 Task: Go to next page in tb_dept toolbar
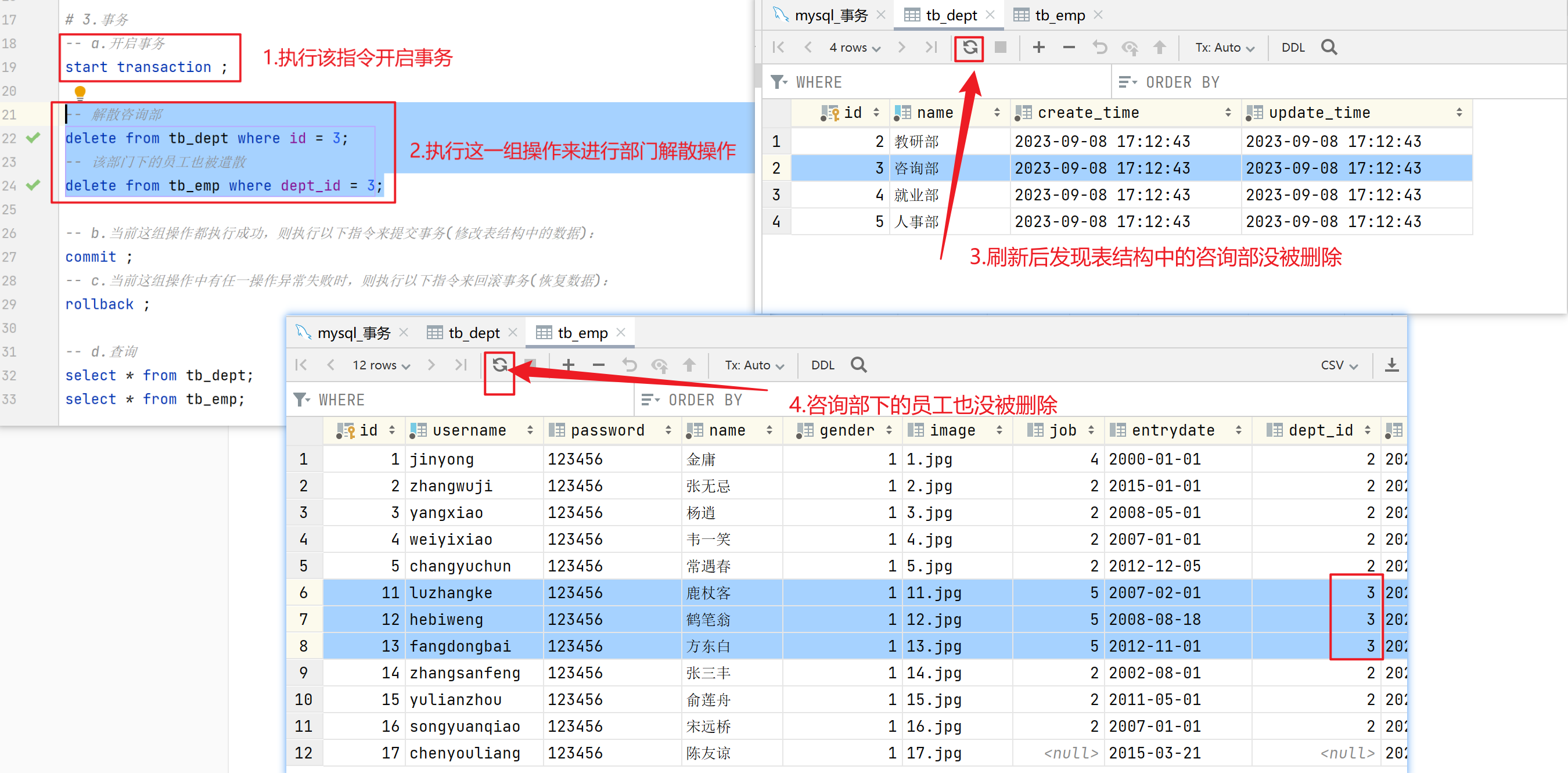pyautogui.click(x=901, y=47)
